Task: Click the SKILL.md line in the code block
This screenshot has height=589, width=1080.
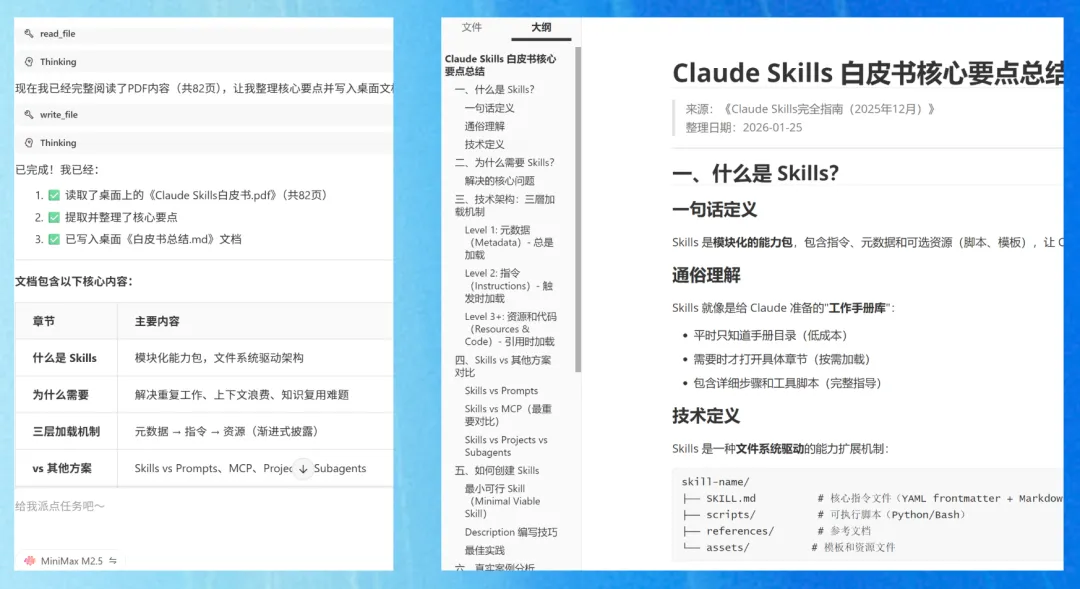Action: click(872, 498)
